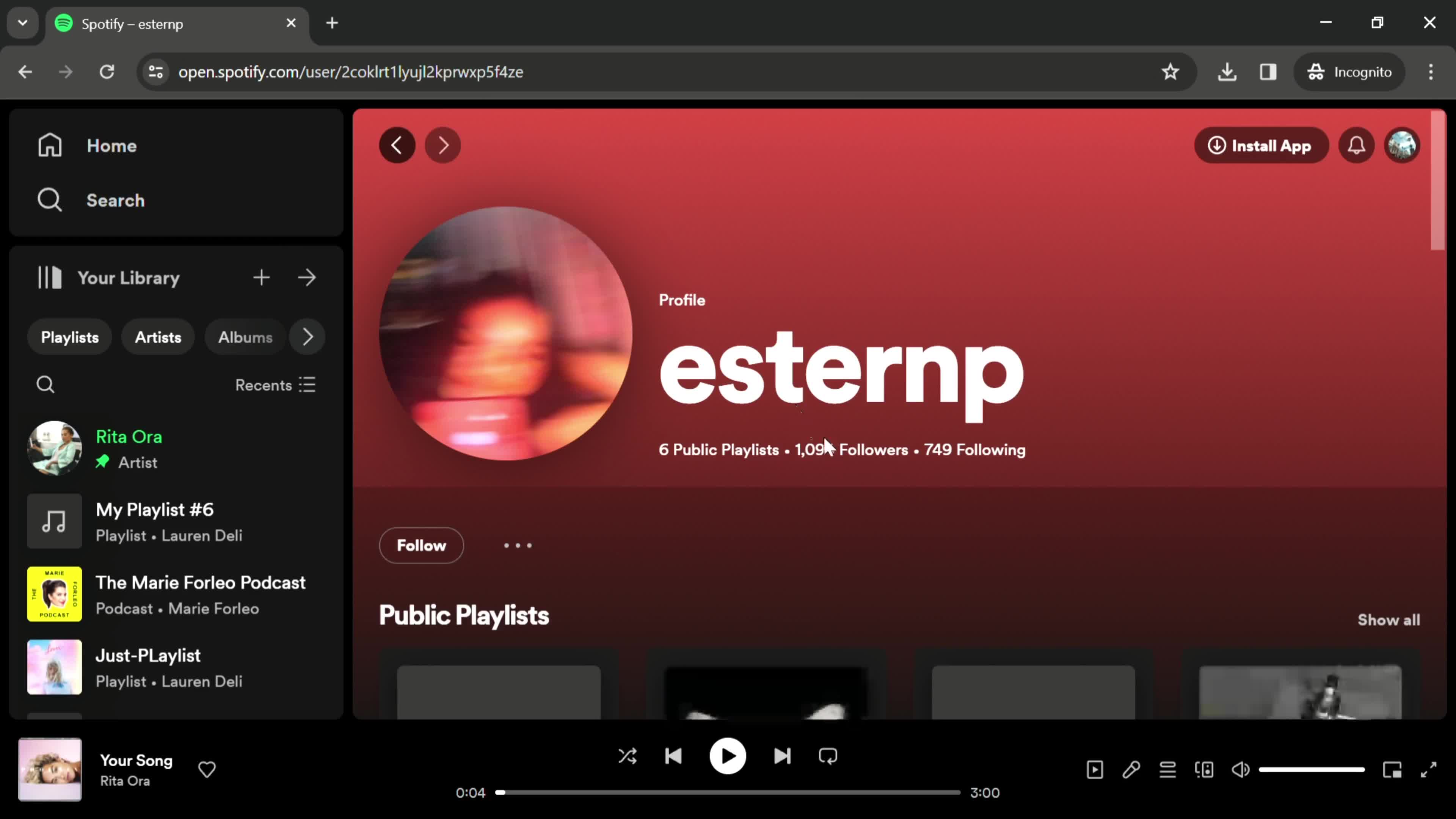Click the queue/lyrics icon in player bar
Viewport: 1456px width, 819px height.
point(1167,770)
